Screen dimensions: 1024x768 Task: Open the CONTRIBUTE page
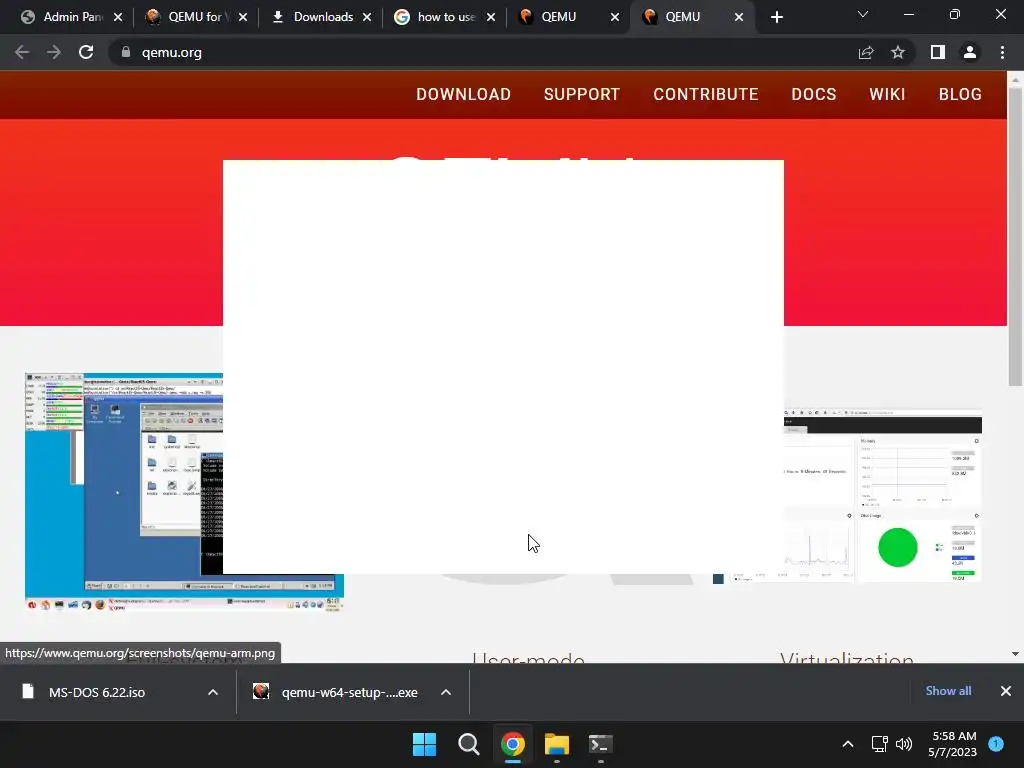tap(706, 94)
